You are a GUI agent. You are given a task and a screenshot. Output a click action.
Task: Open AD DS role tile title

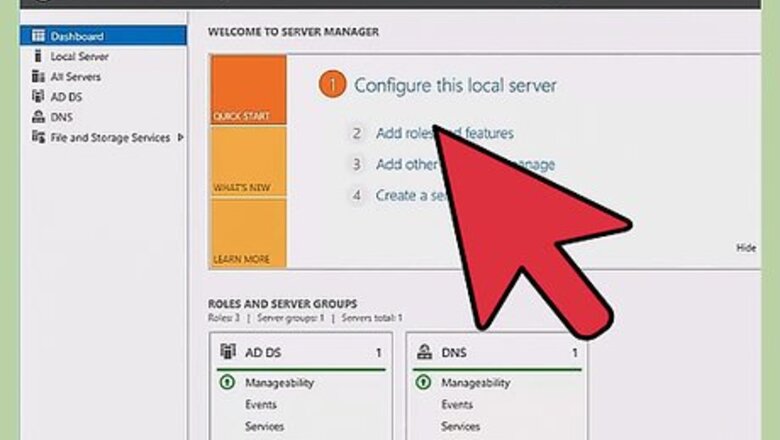[x=263, y=352]
